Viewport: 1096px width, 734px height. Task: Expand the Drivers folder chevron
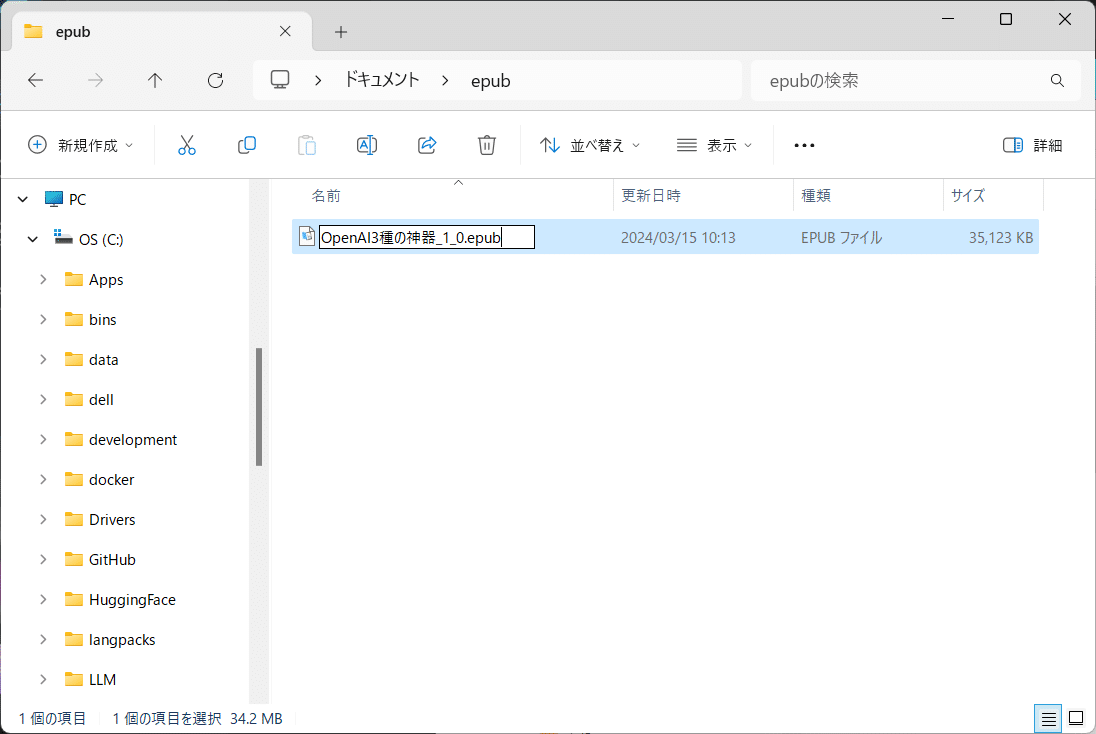[x=43, y=519]
